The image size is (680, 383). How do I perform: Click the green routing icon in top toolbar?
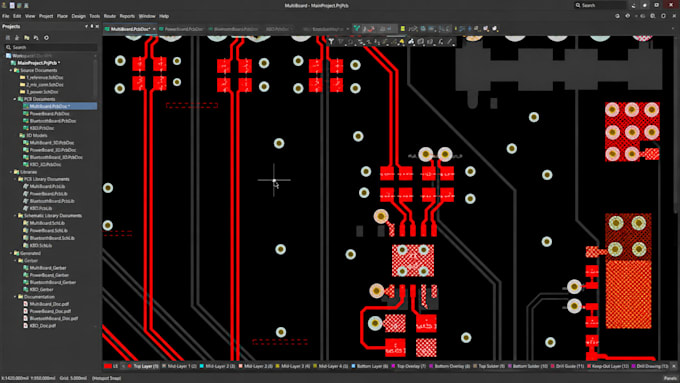click(356, 29)
